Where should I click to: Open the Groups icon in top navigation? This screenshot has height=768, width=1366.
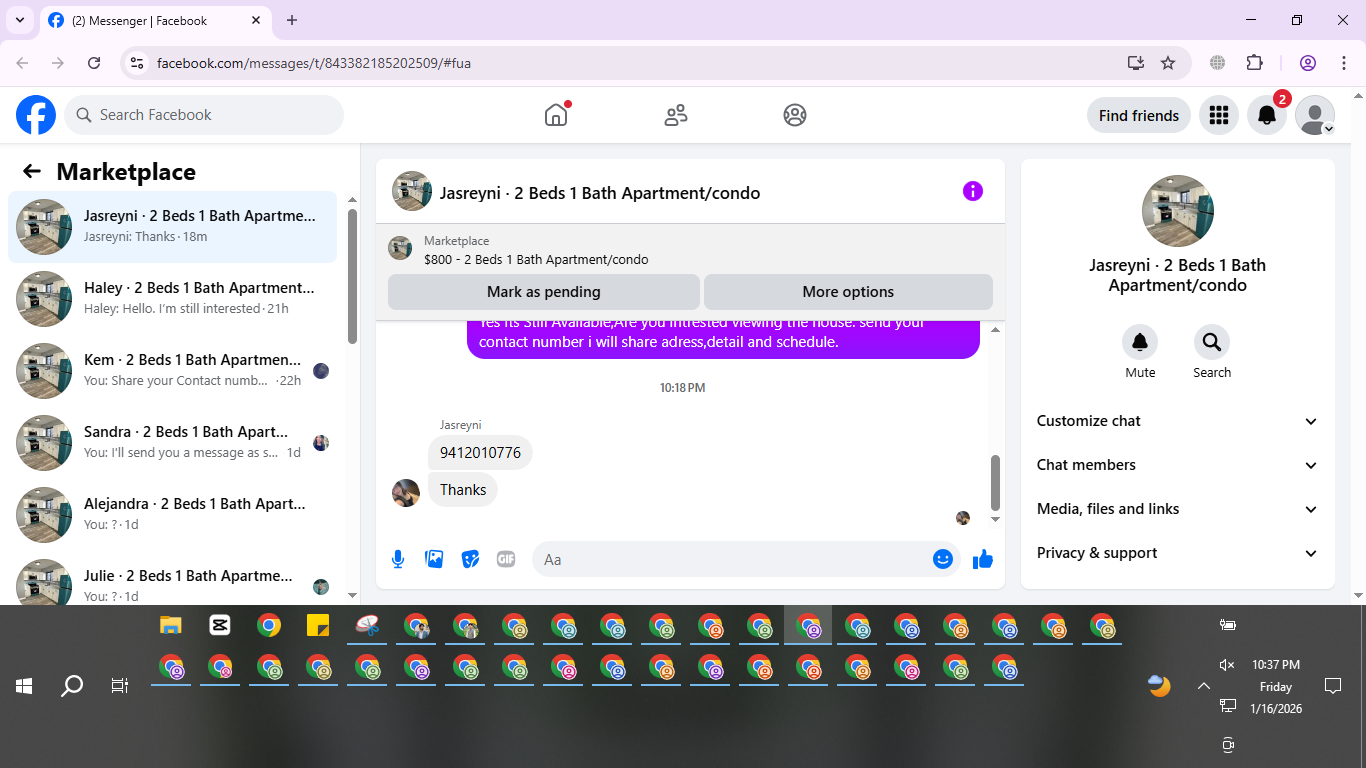point(795,115)
